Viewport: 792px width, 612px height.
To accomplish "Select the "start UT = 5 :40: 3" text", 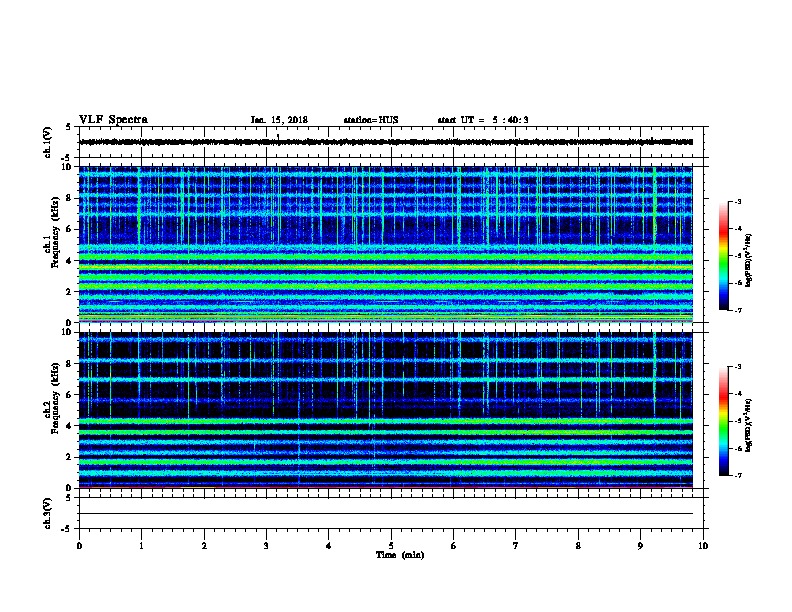I will click(483, 120).
